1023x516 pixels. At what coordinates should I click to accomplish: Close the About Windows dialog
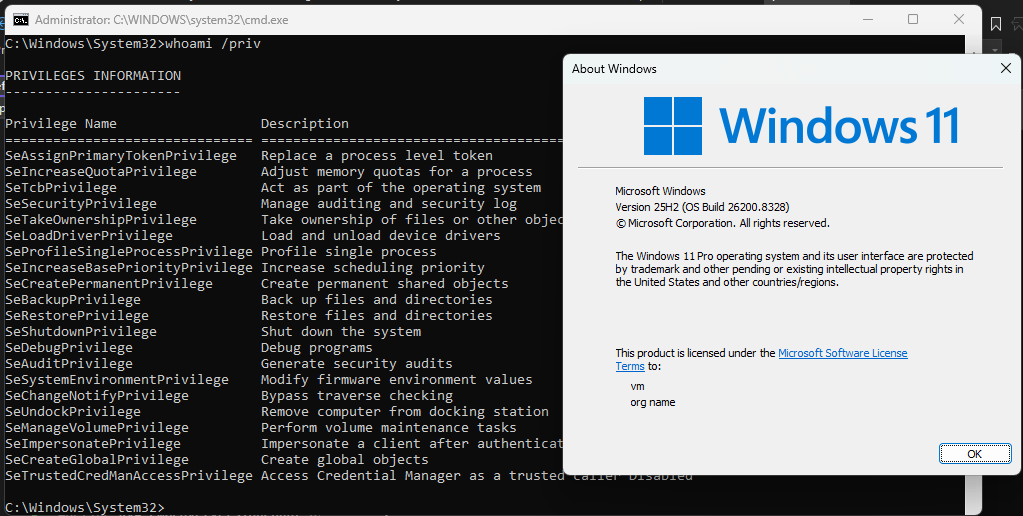[1005, 68]
